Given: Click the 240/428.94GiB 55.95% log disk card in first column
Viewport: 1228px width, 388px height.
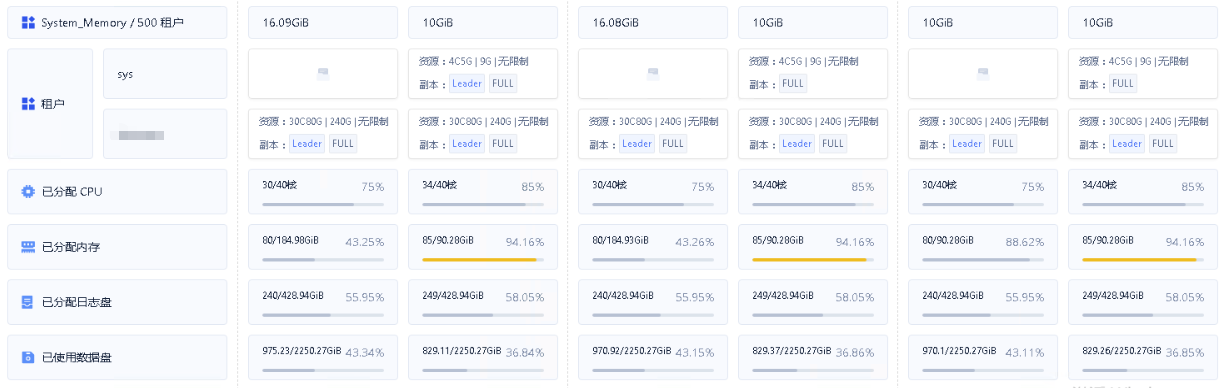Looking at the screenshot, I should point(323,302).
